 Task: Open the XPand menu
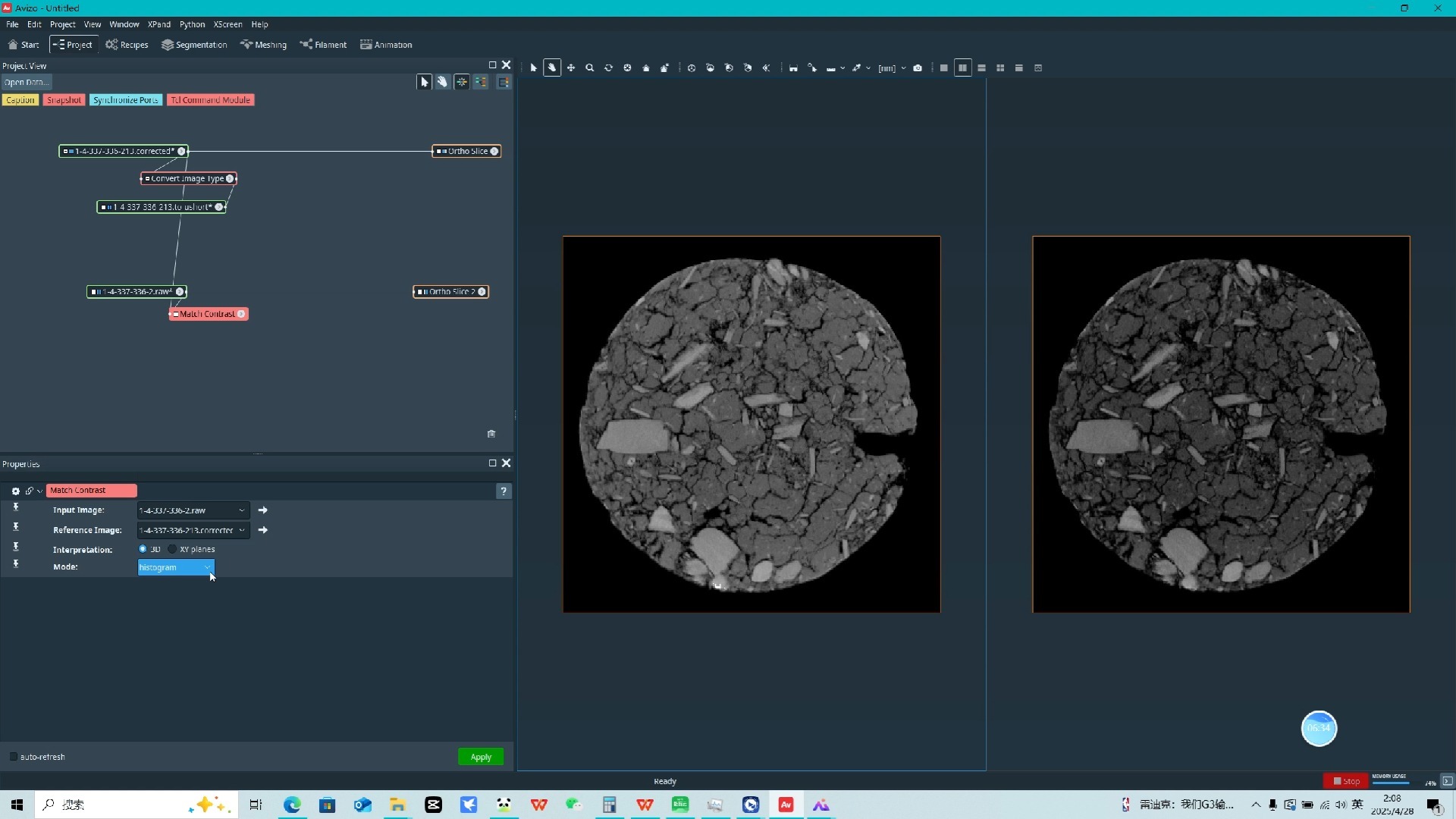pyautogui.click(x=158, y=24)
